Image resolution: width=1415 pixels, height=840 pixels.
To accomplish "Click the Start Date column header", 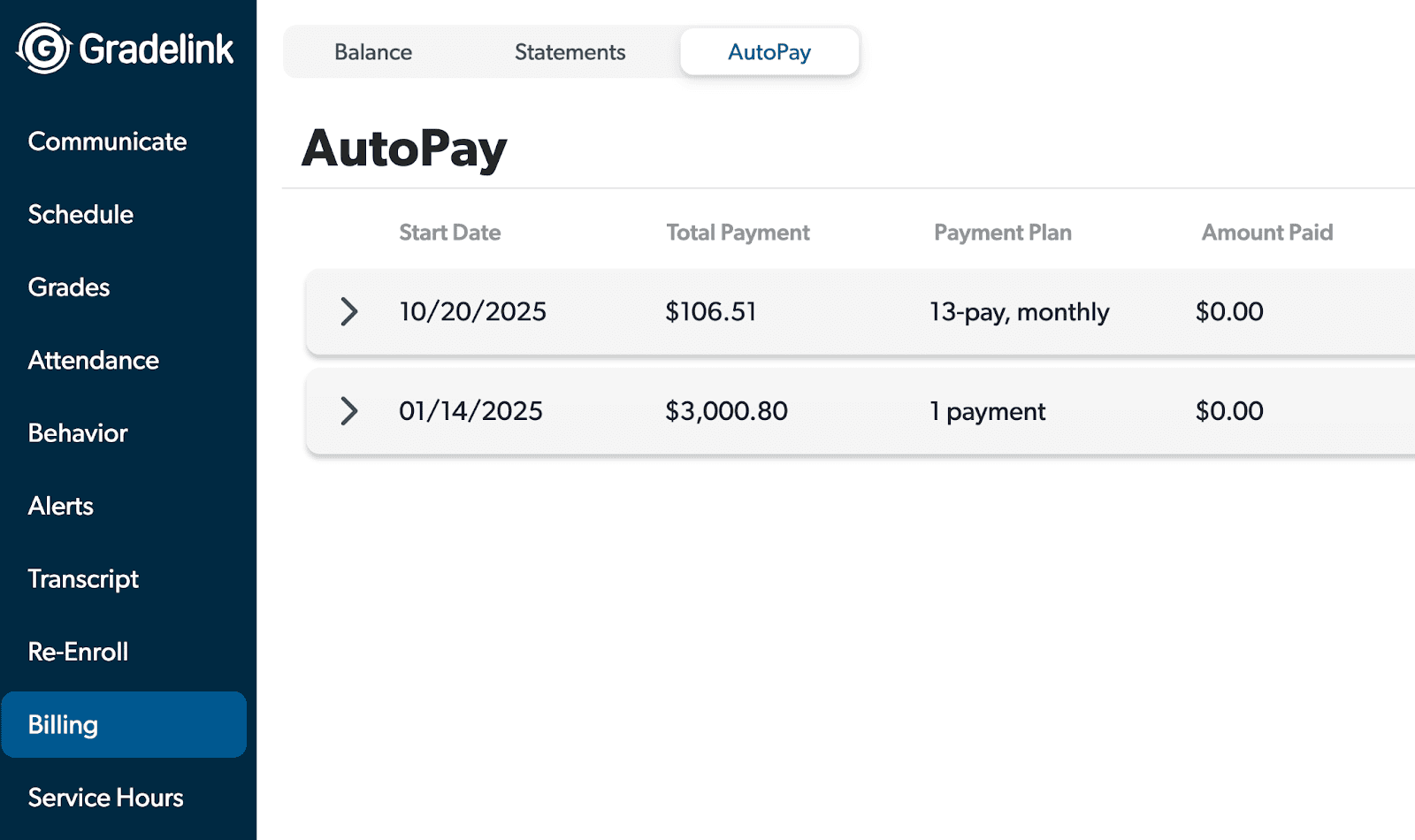I will coord(449,232).
